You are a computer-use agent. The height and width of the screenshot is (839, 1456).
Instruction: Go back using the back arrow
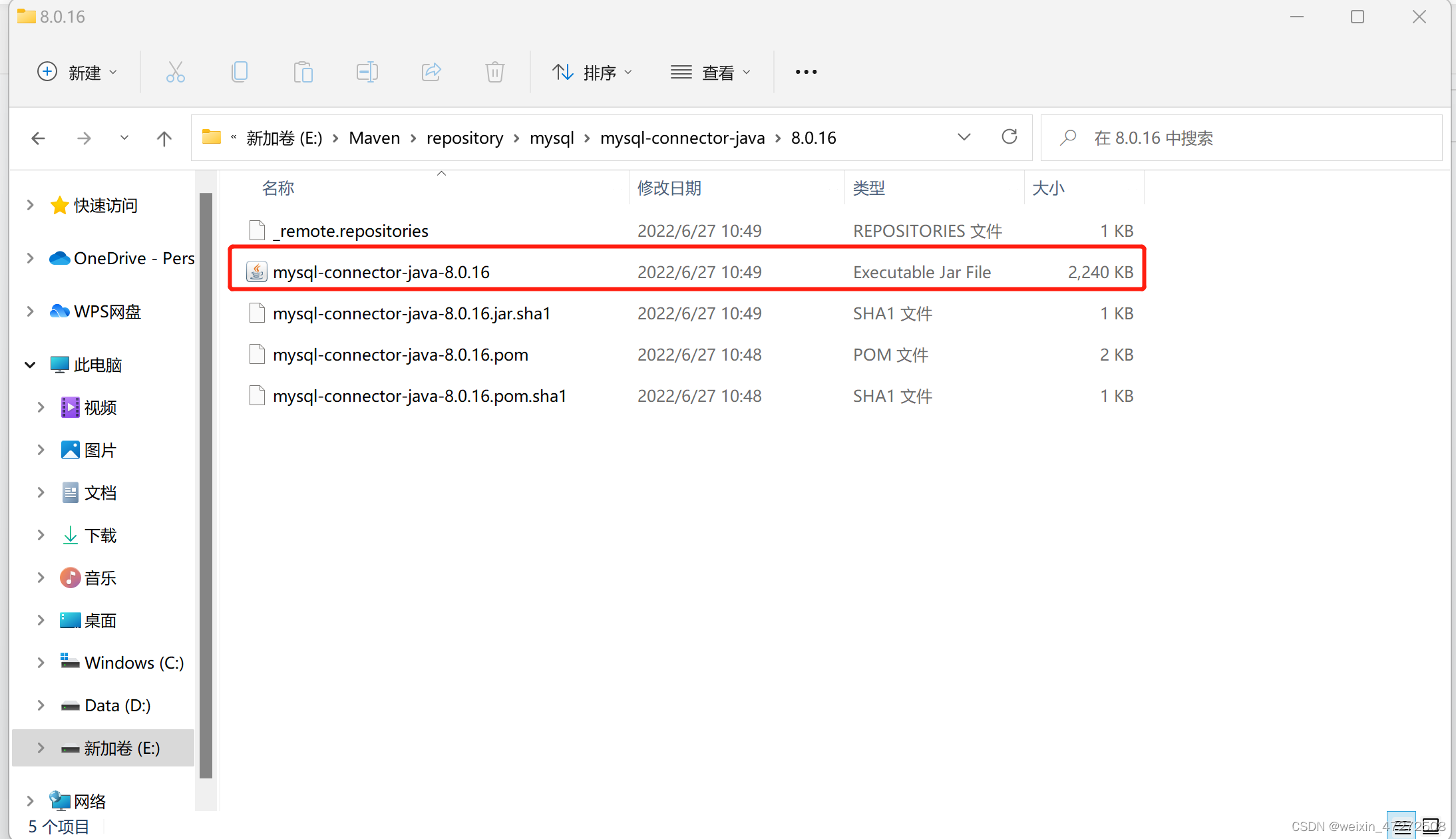pos(38,138)
